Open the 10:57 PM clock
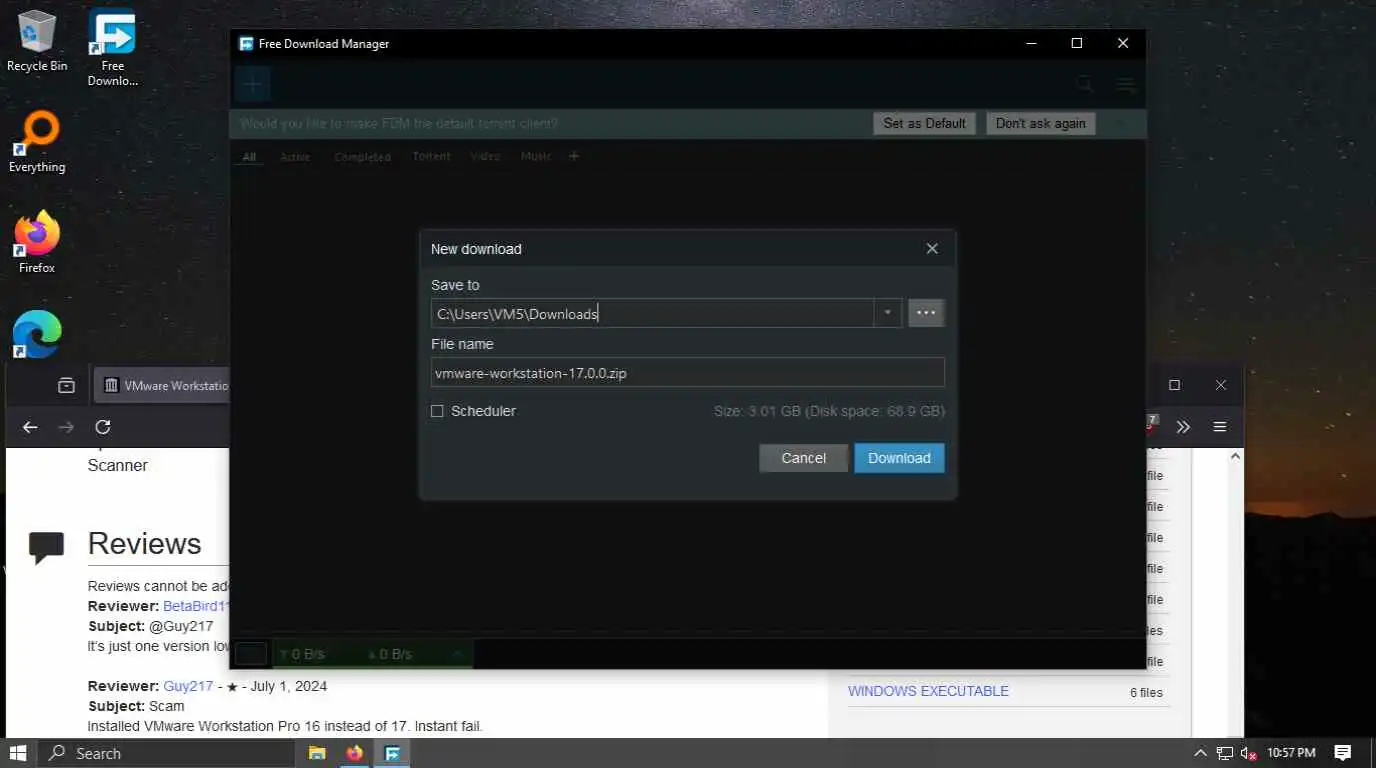This screenshot has width=1376, height=768. pos(1291,752)
